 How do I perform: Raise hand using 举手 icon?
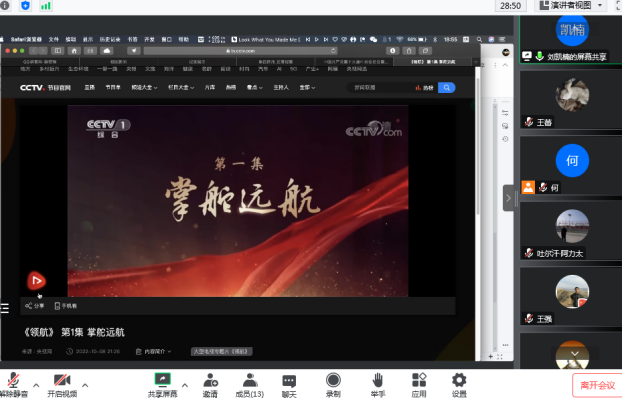[378, 382]
